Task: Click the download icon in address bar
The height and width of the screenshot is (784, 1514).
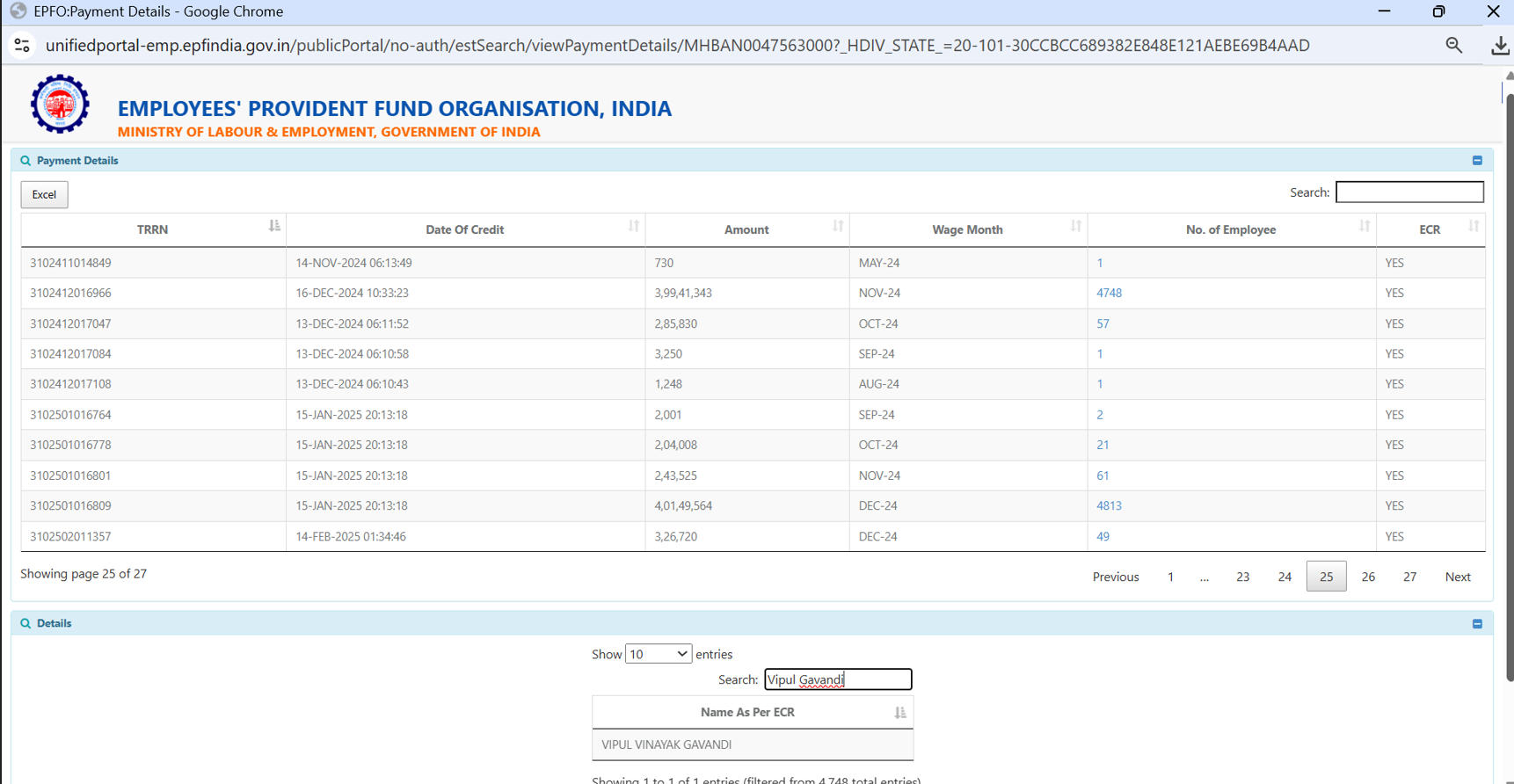Action: click(1499, 46)
